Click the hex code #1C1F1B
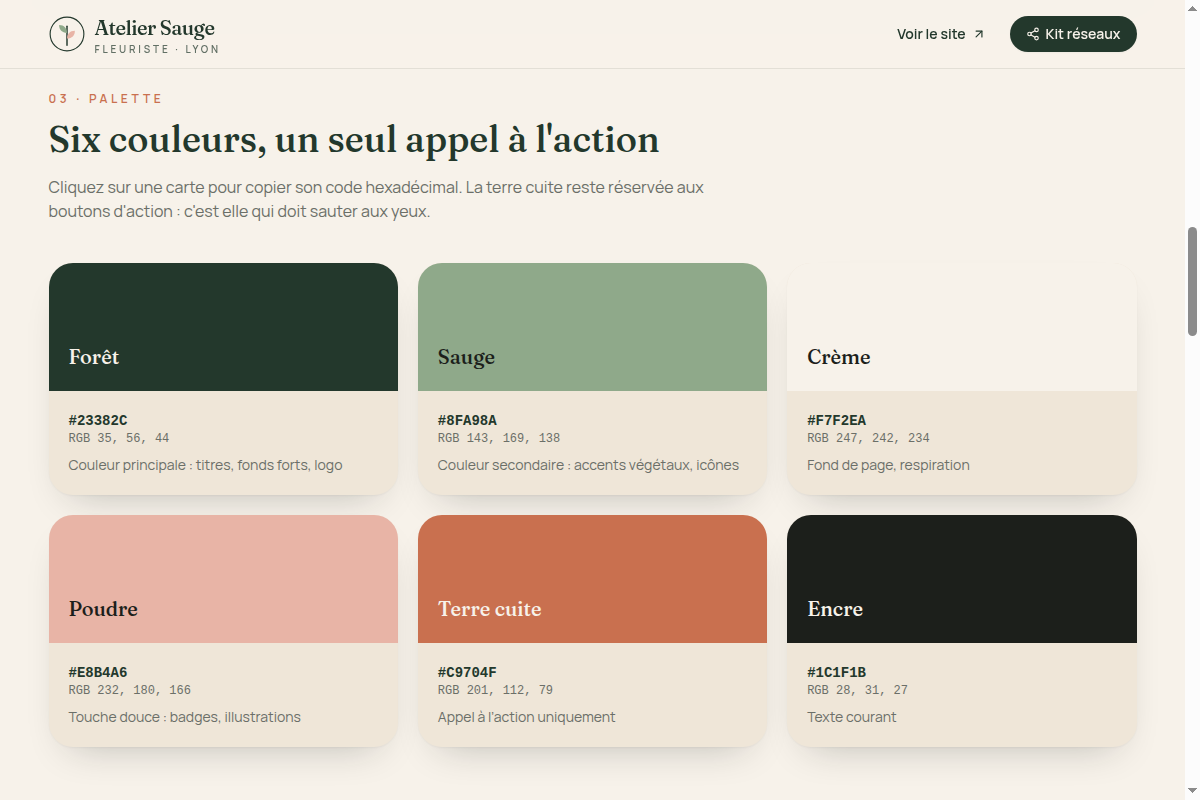Screen dimensions: 1200x800 tap(837, 673)
